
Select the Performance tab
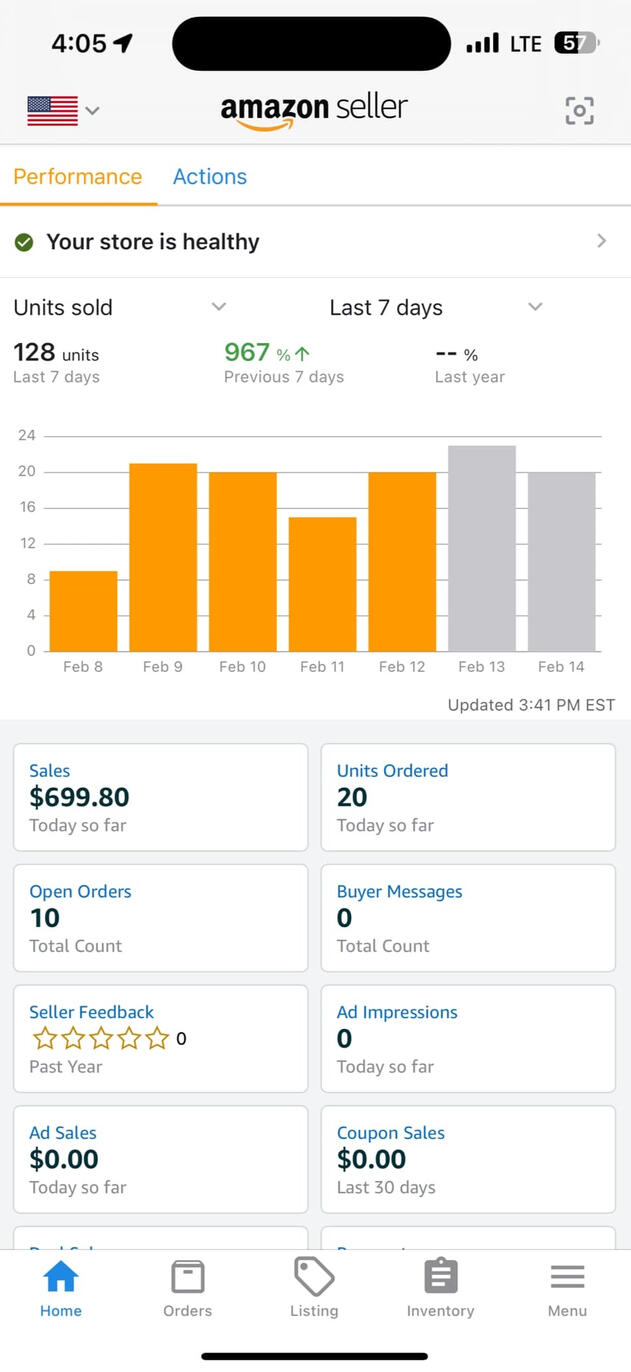coord(78,177)
